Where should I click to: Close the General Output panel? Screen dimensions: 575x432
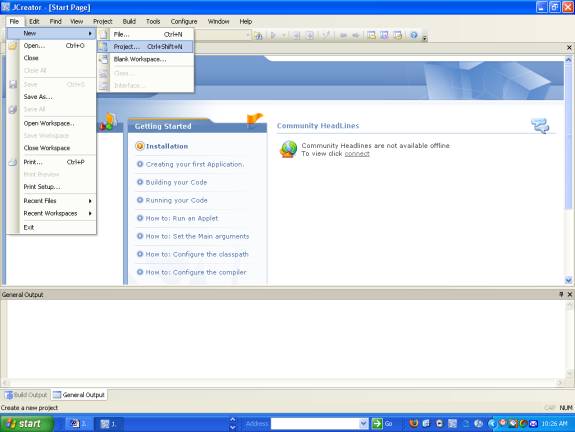point(570,294)
